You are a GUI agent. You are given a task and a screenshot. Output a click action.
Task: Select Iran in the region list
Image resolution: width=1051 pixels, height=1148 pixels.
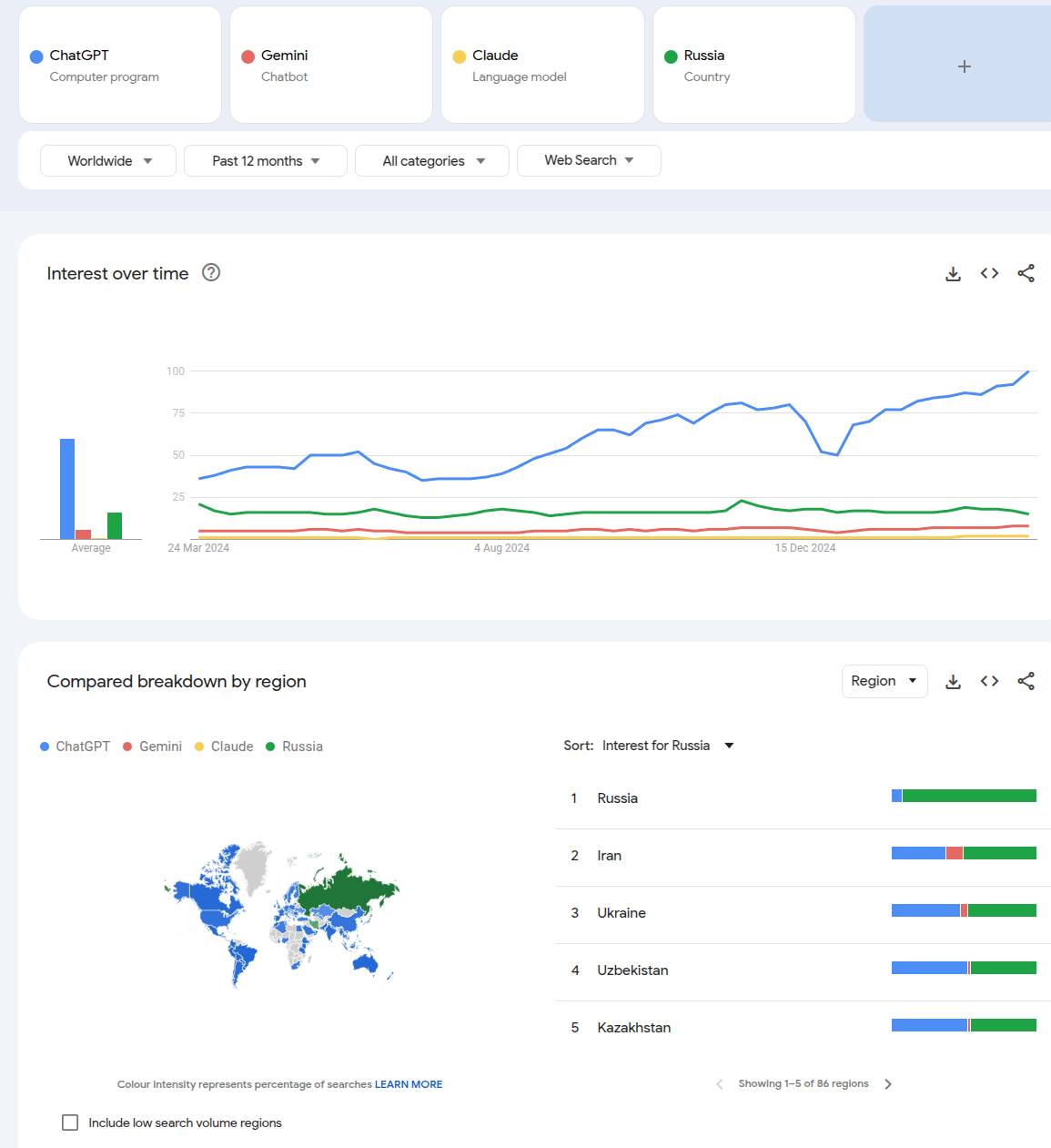[x=610, y=856]
